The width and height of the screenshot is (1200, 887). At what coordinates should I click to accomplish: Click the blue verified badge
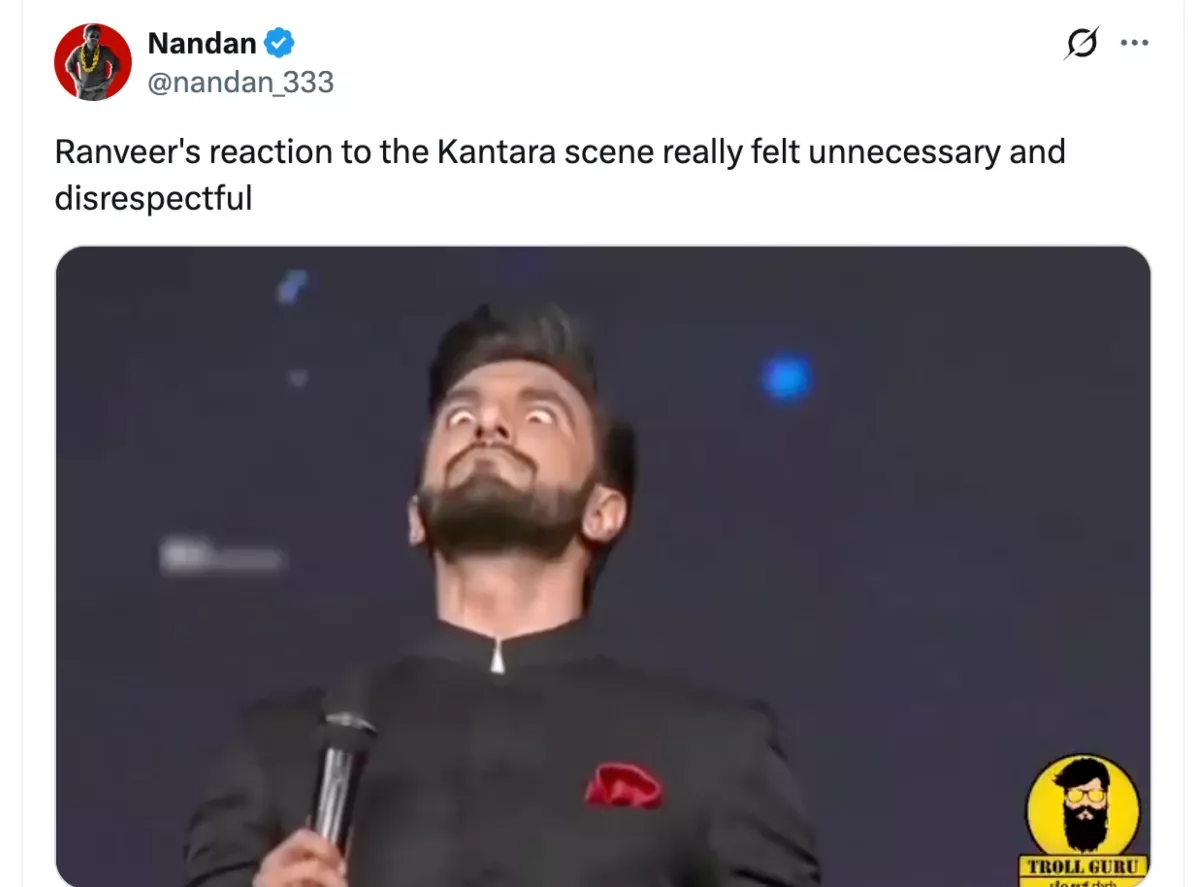point(278,43)
